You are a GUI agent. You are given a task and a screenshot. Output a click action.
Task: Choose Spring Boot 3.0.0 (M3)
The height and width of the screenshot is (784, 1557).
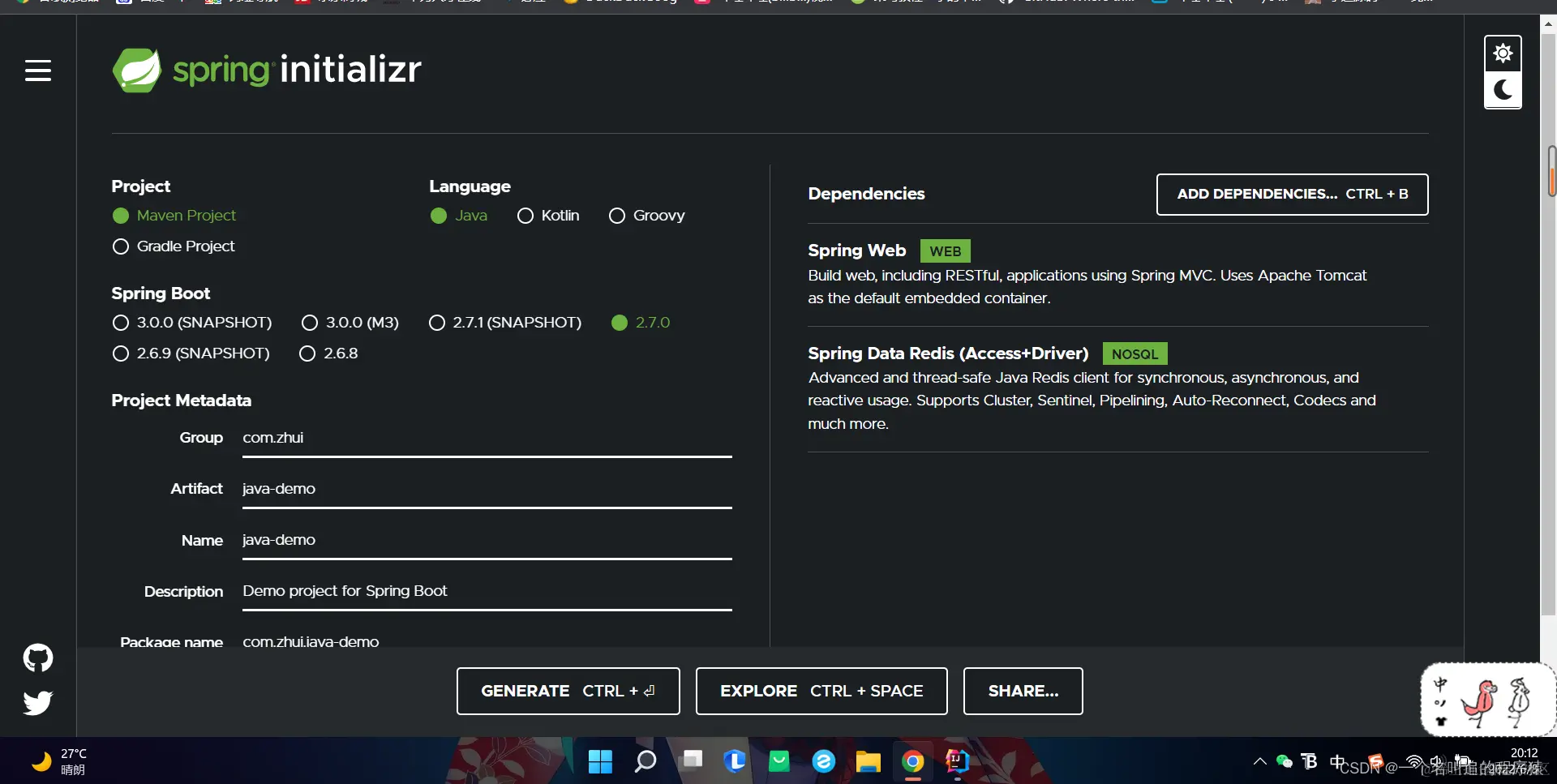point(350,323)
